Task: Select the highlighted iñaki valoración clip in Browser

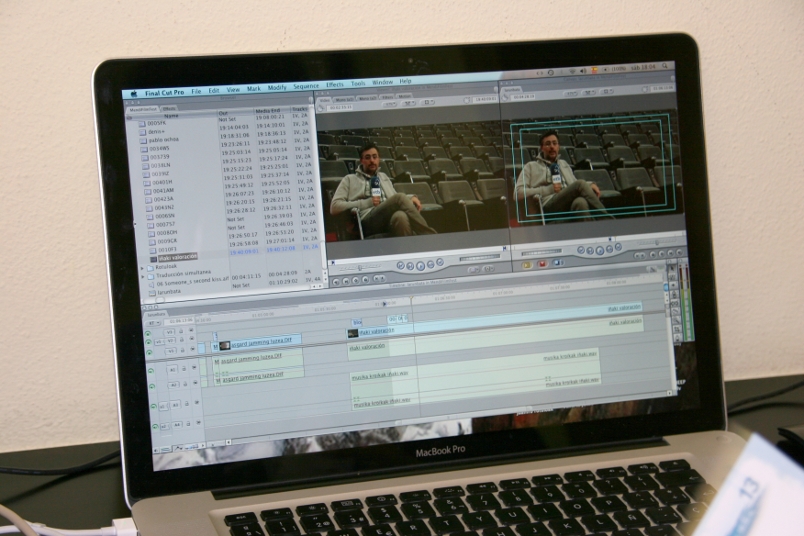Action: [175, 256]
